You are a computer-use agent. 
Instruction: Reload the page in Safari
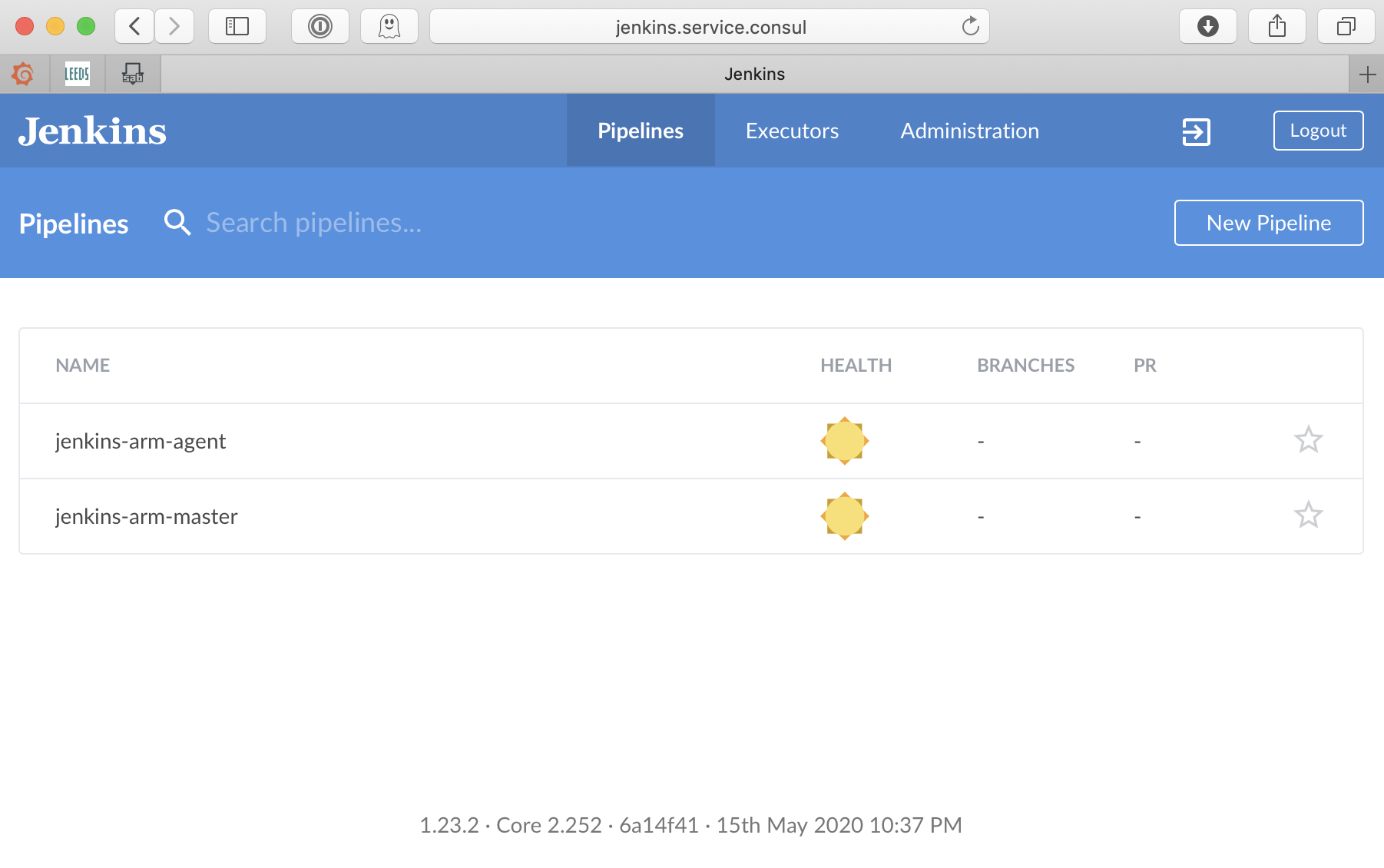coord(970,27)
